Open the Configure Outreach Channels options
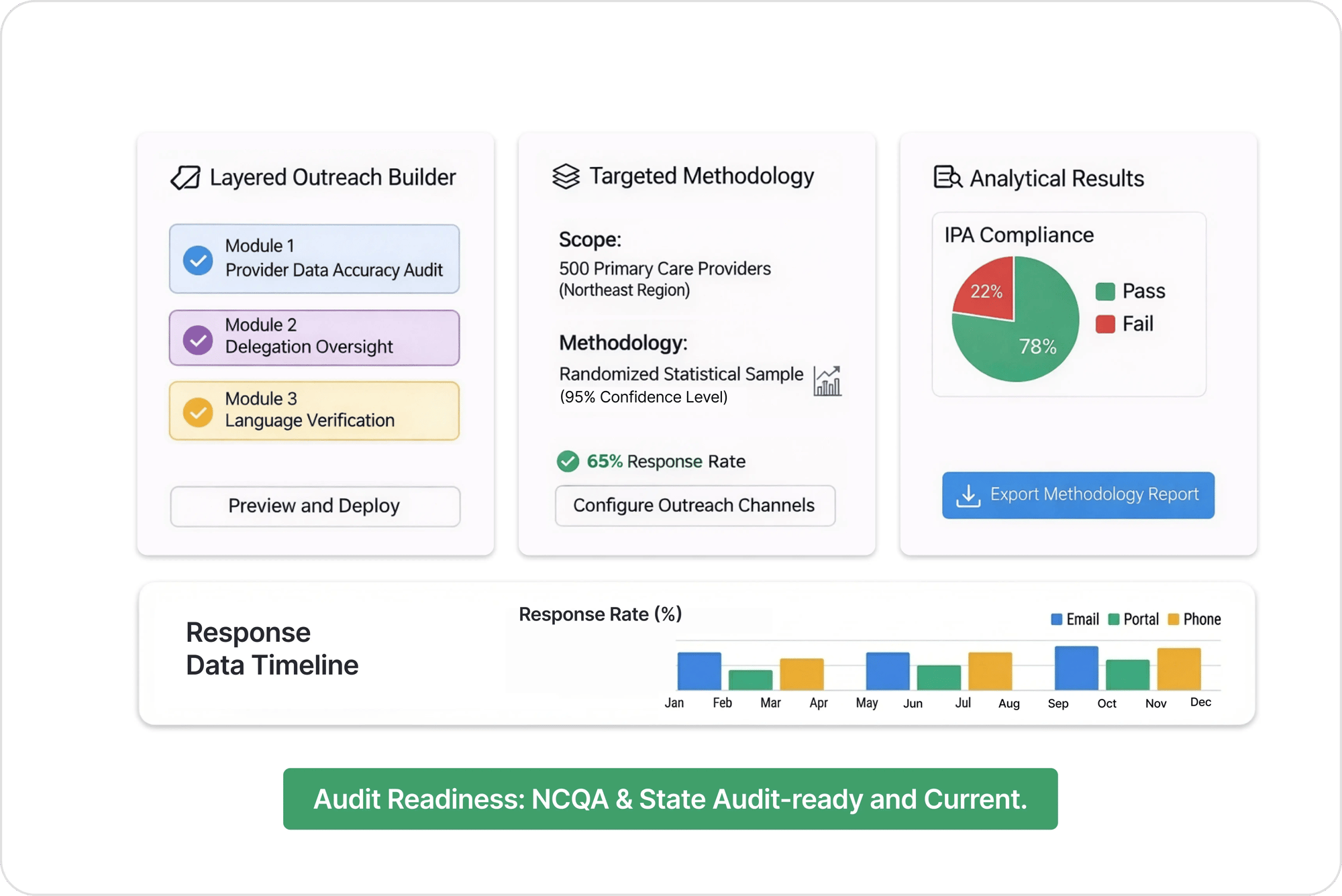This screenshot has height=896, width=1342. [694, 506]
